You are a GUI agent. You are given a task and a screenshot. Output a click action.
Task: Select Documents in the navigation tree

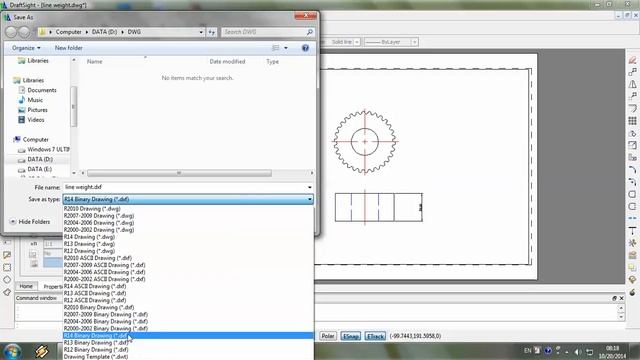[x=42, y=90]
